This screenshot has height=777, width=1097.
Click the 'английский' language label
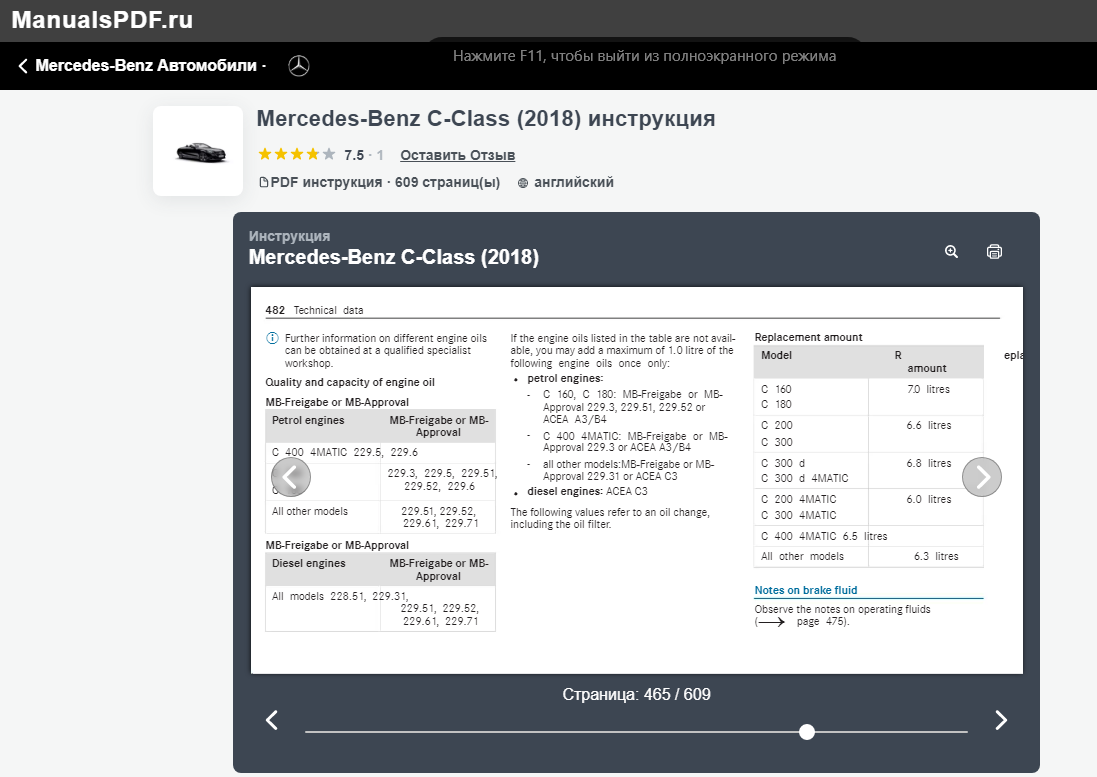click(x=574, y=183)
